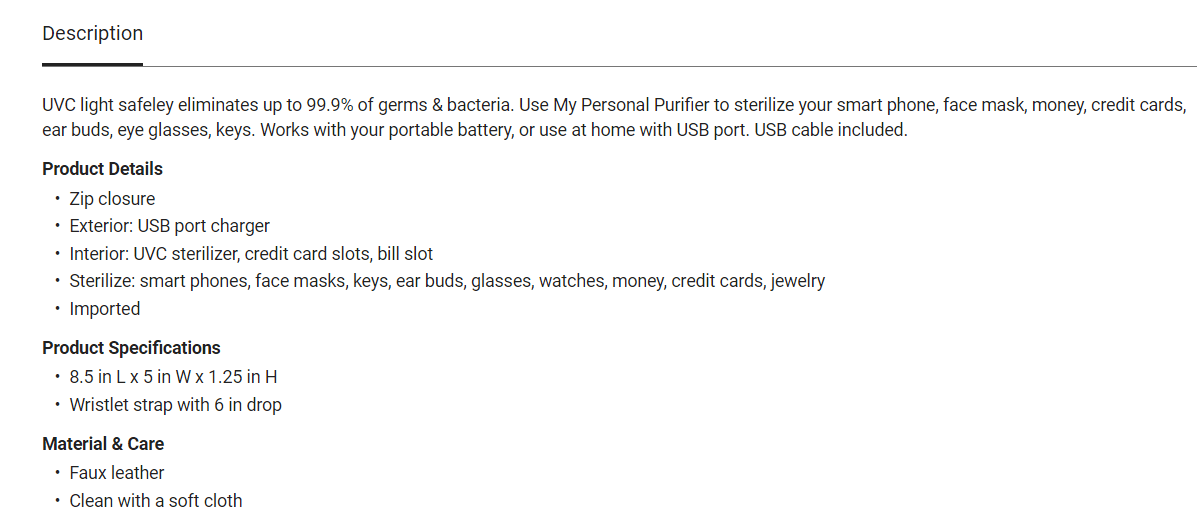Viewport: 1202px width, 526px height.
Task: Open the Description tab
Action: (92, 33)
